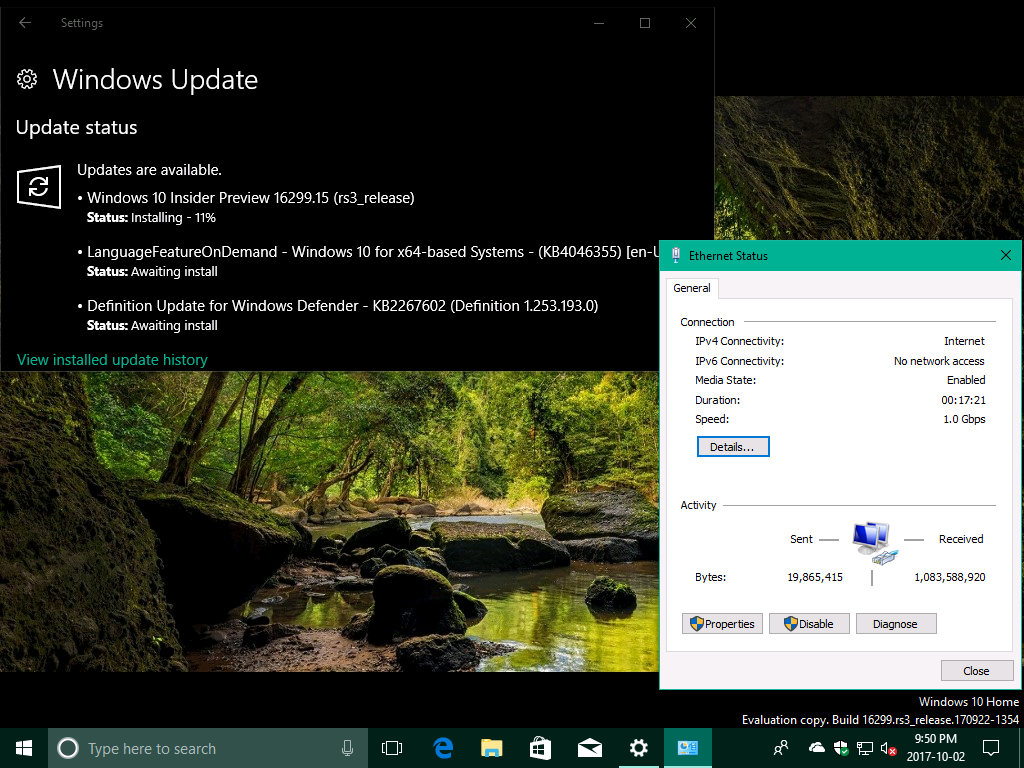1024x768 pixels.
Task: Disable the Ethernet connection
Action: pos(809,624)
